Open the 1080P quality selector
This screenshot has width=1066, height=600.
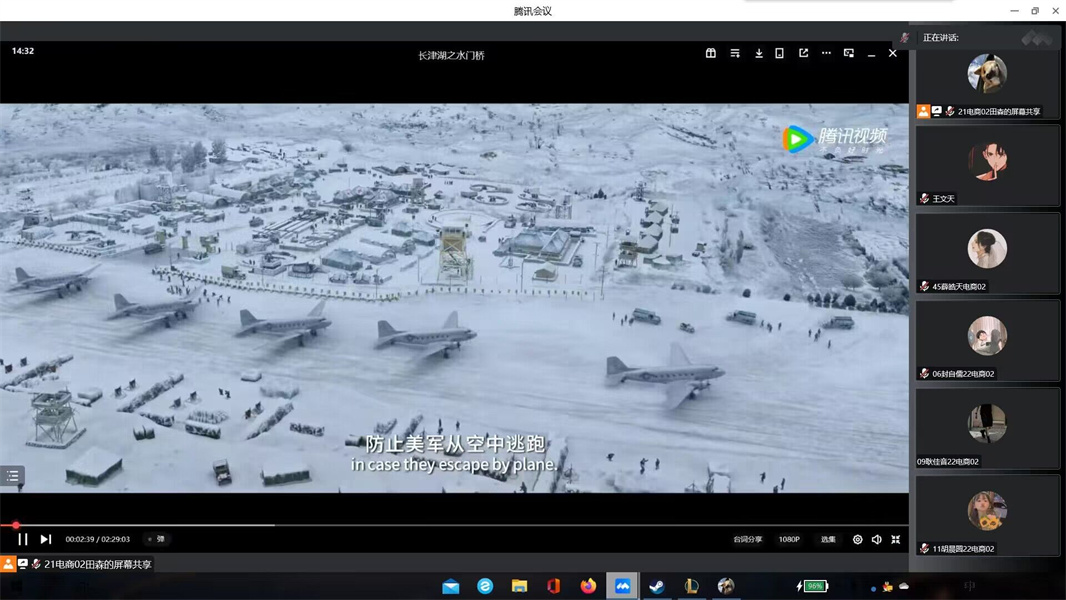point(789,539)
